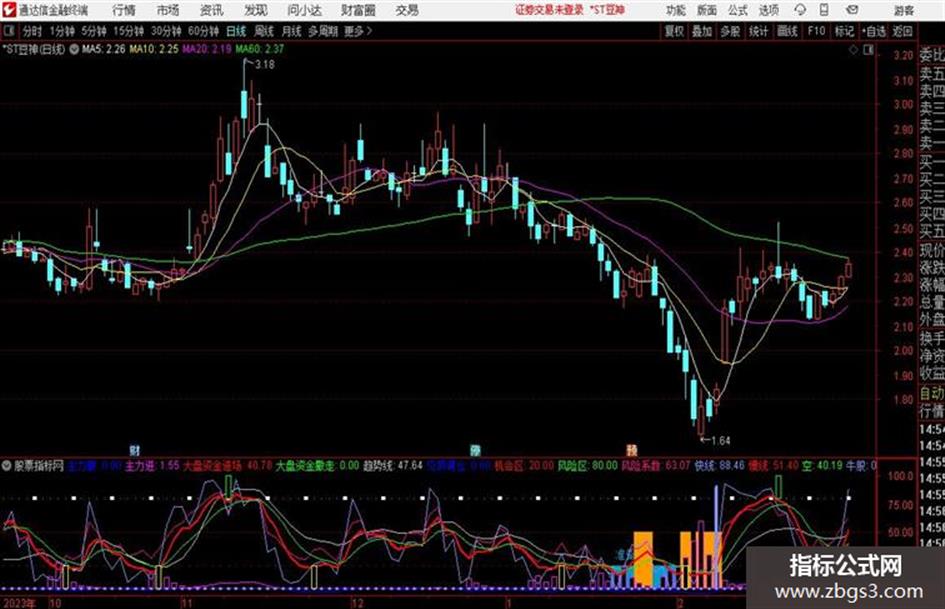The image size is (945, 609).
Task: Click the 3.18 high price label
Action: 265,65
